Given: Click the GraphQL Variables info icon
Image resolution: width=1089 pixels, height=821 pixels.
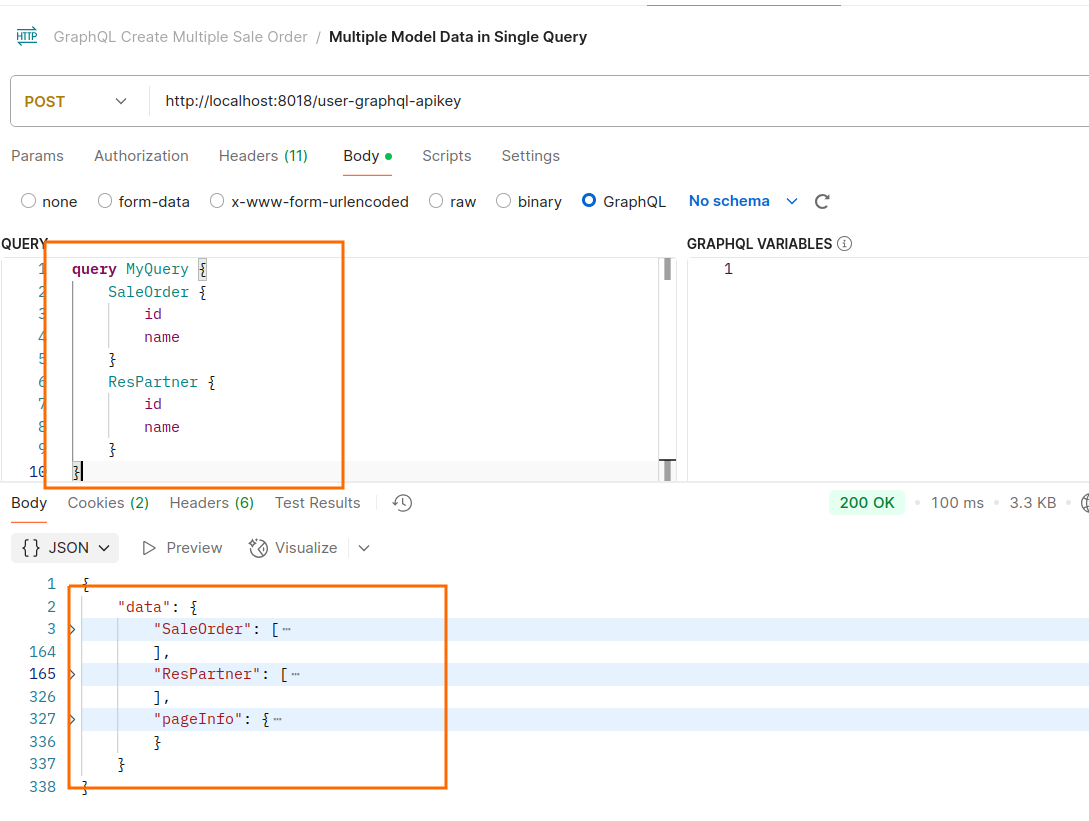Looking at the screenshot, I should pos(845,244).
